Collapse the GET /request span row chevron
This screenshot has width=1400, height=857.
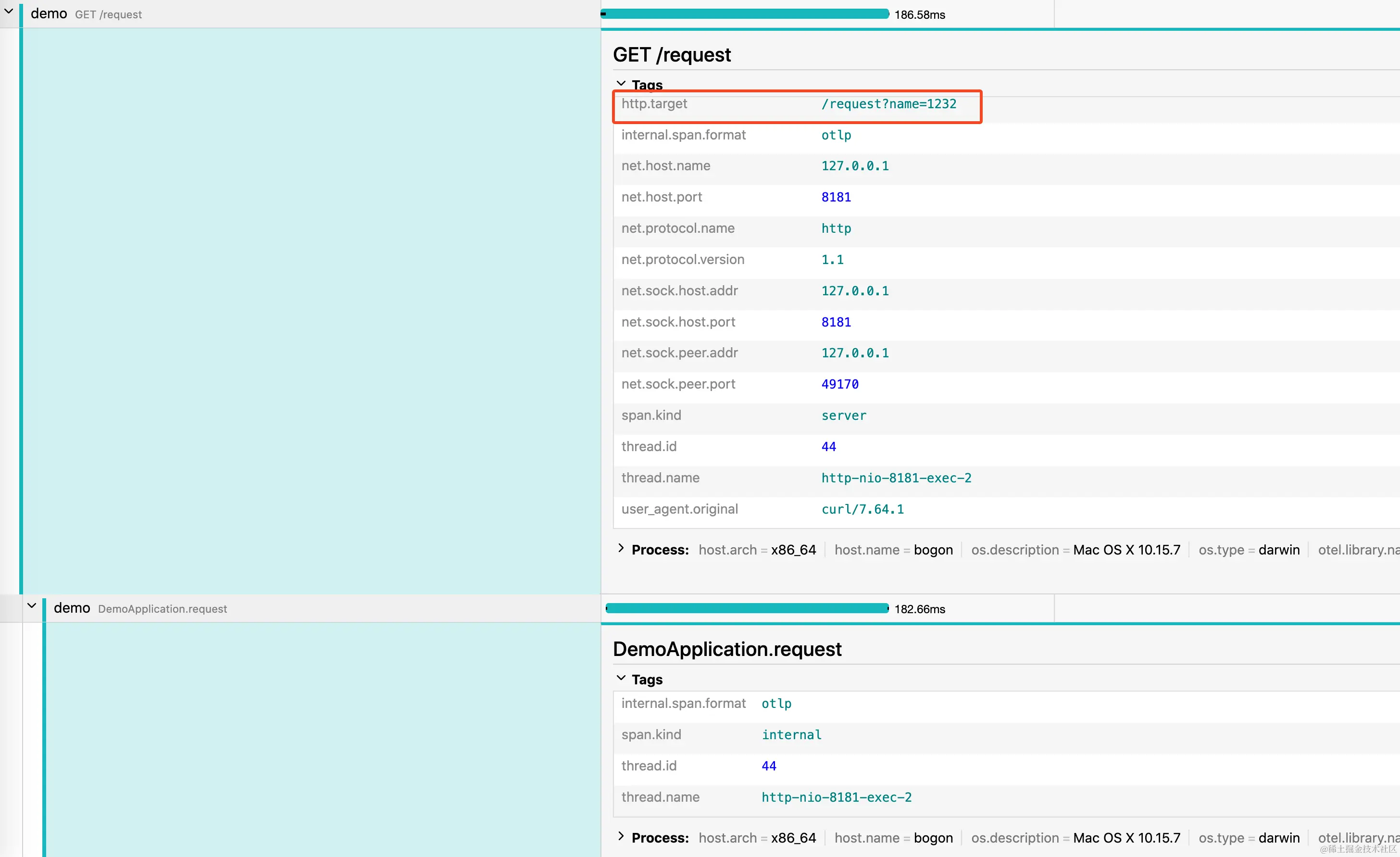[x=9, y=11]
